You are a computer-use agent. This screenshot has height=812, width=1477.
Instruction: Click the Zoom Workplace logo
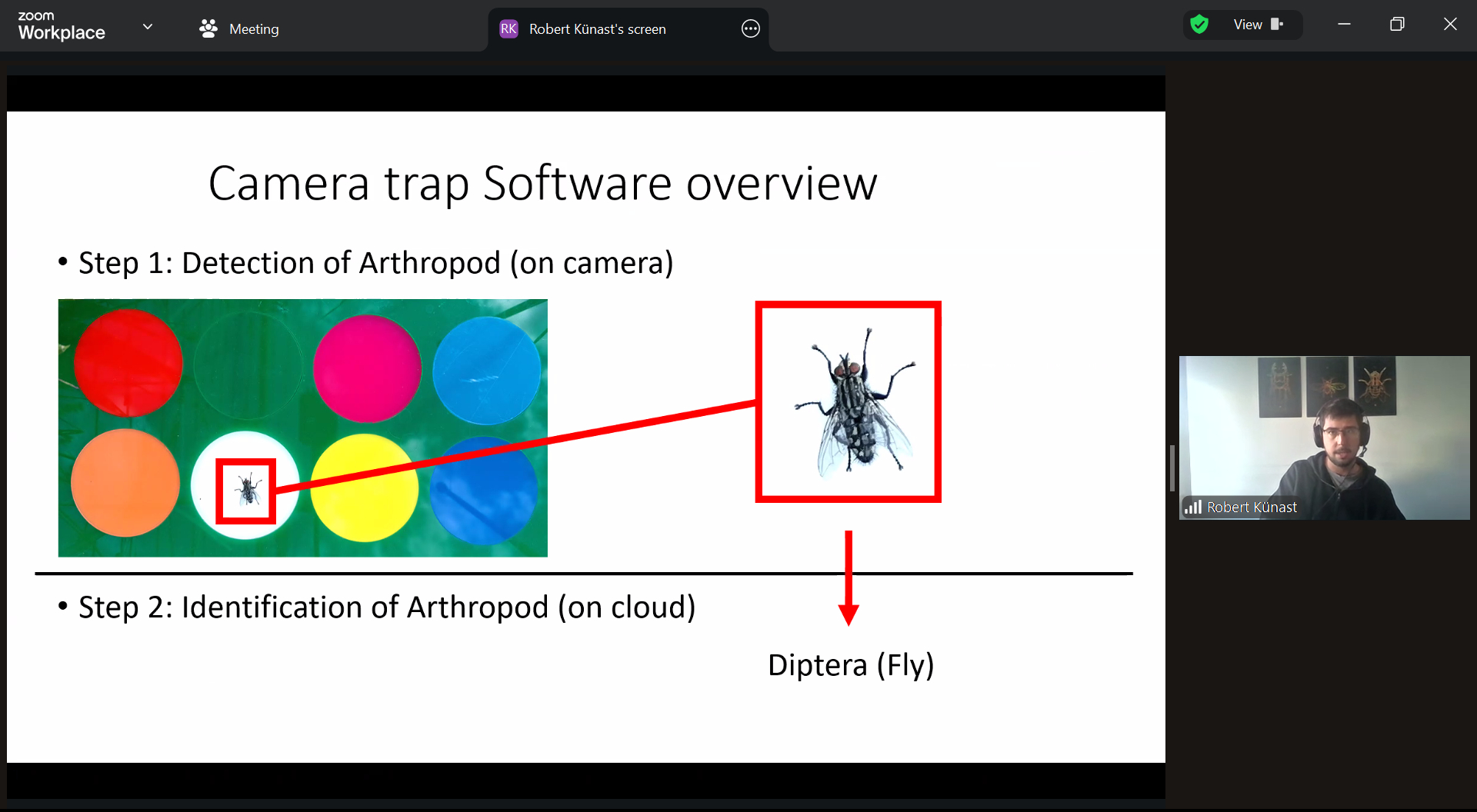click(x=62, y=26)
